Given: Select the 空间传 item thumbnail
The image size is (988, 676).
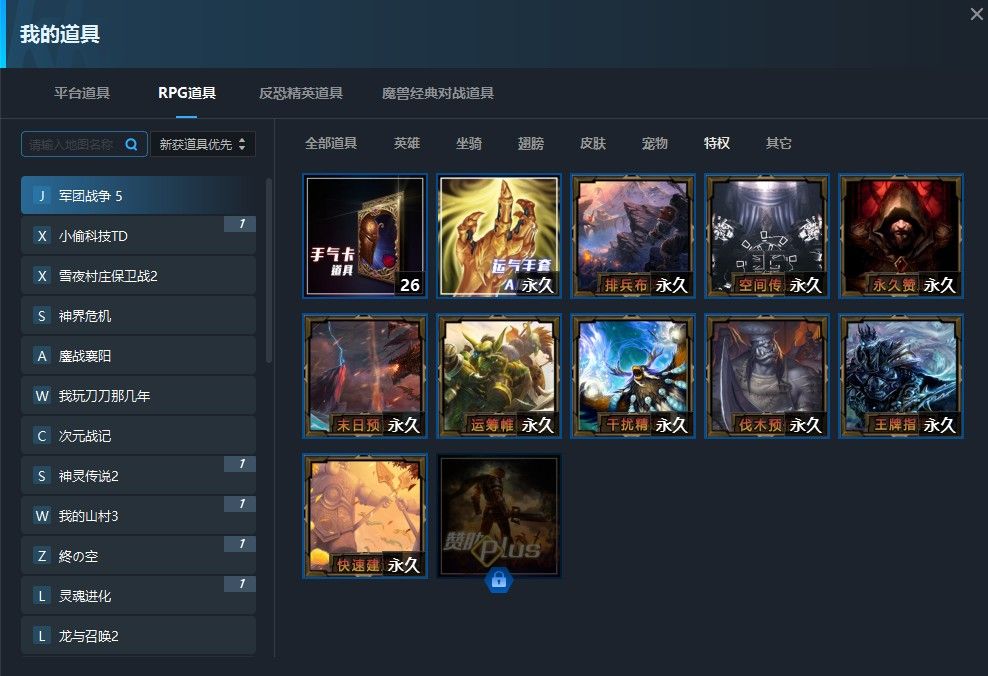Looking at the screenshot, I should [x=767, y=236].
